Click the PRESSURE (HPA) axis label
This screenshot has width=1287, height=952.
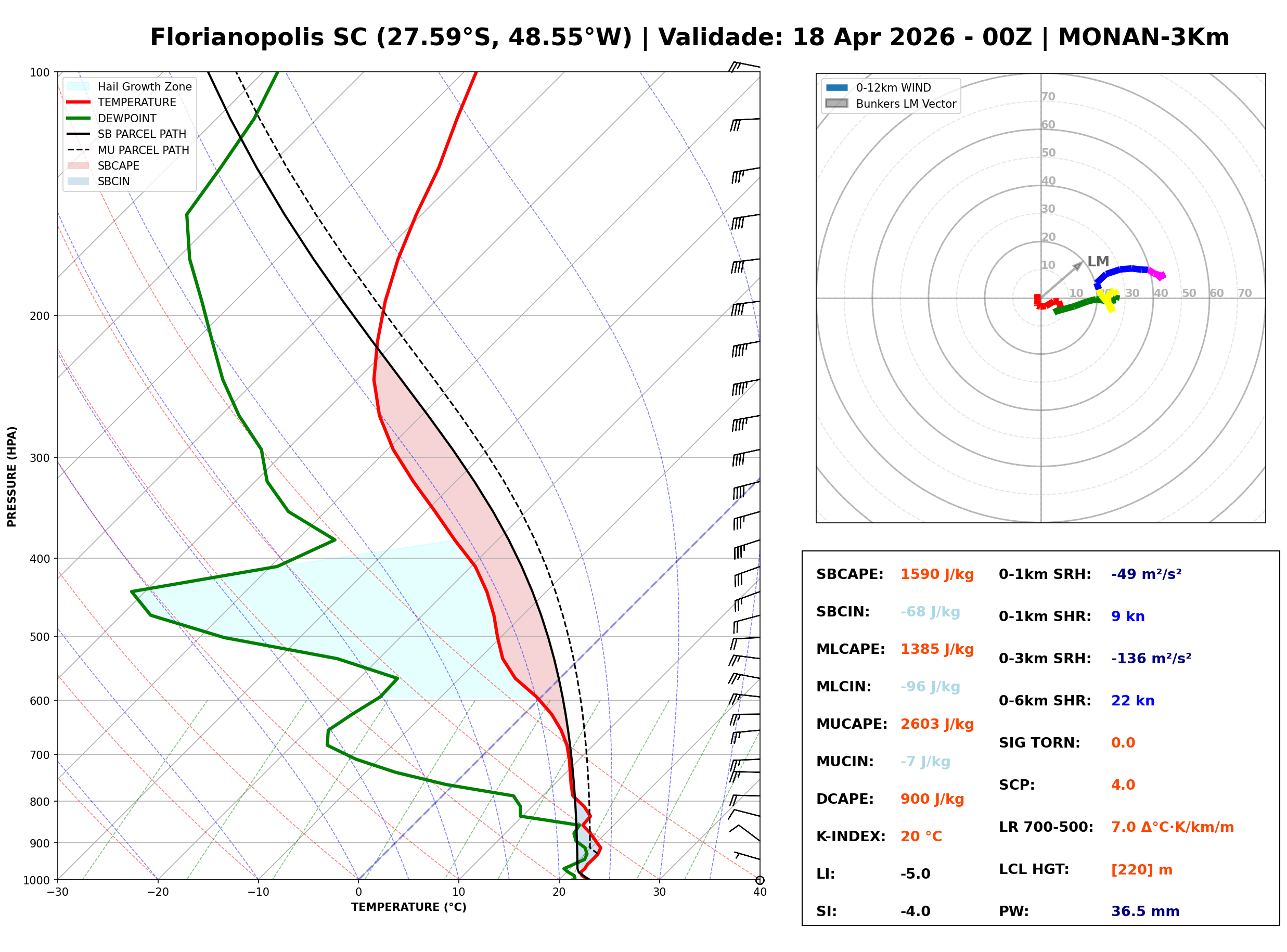[12, 477]
